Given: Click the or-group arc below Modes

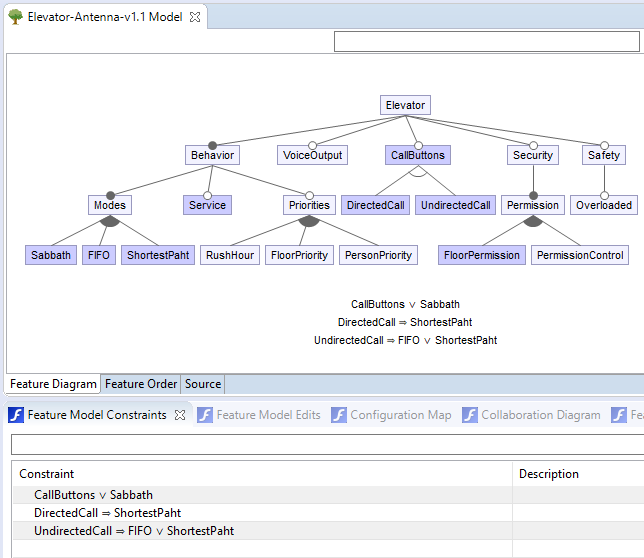Looking at the screenshot, I should click(110, 221).
